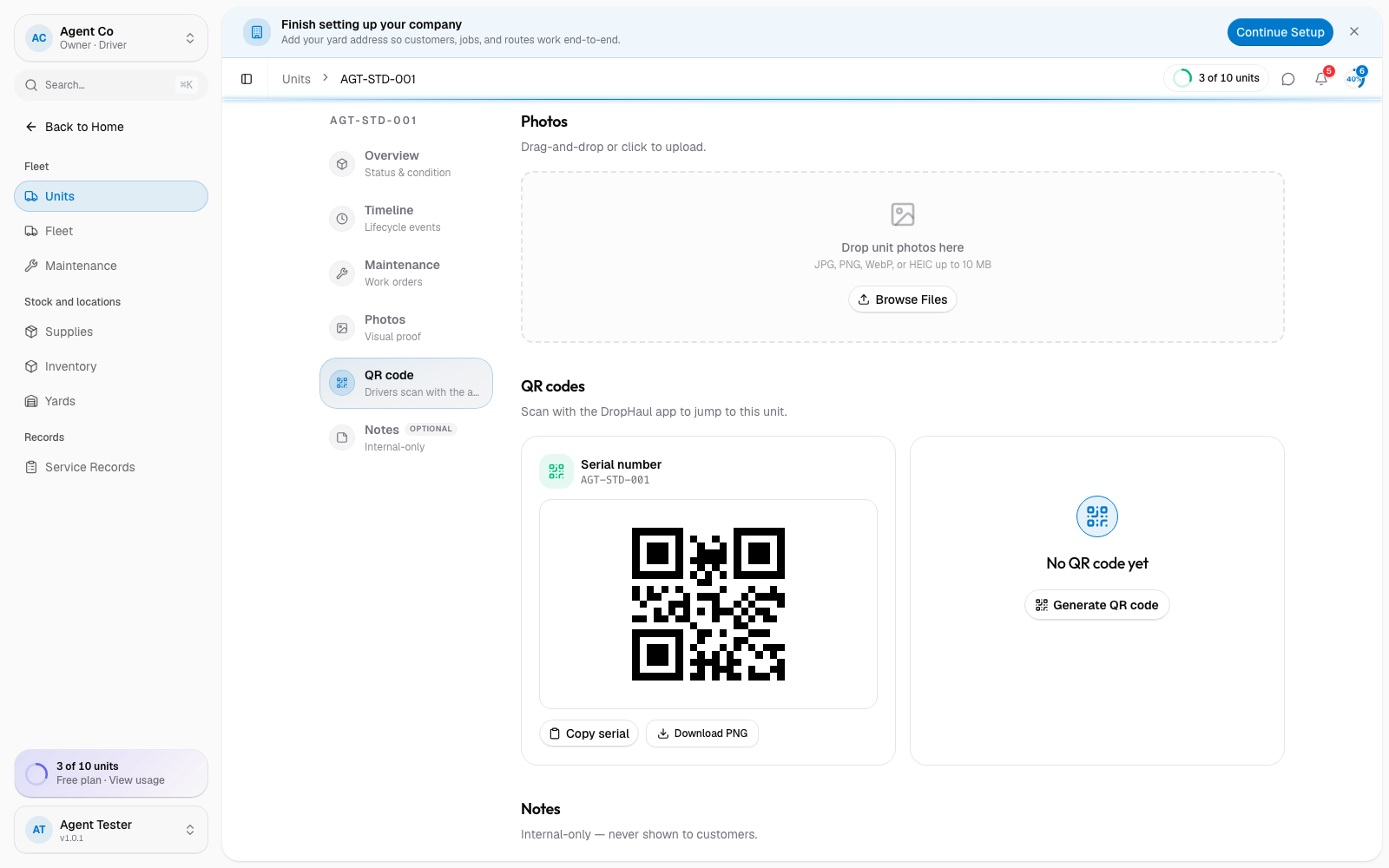Expand the Agent Tester user menu
Viewport: 1389px width, 868px height.
coord(111,830)
